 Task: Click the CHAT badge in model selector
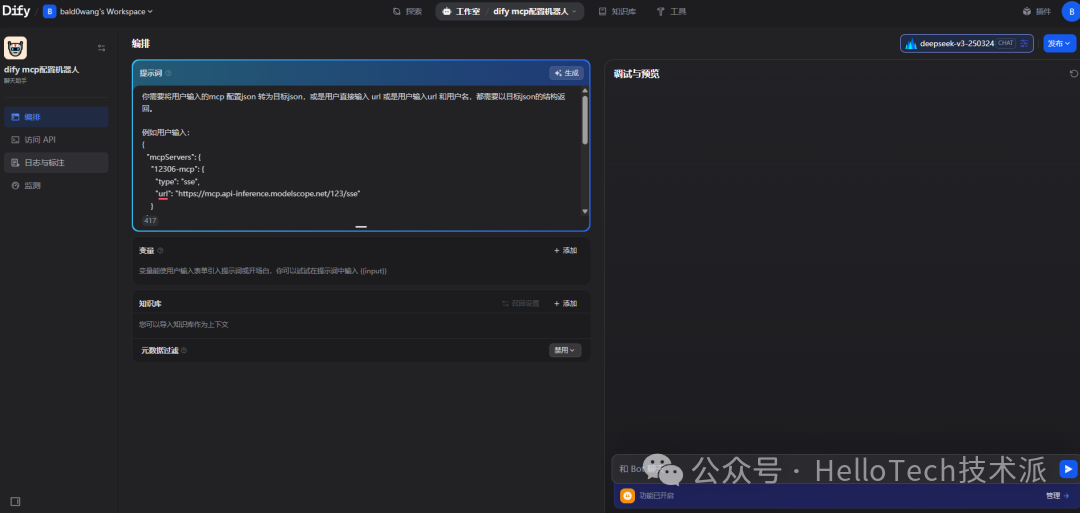(x=1006, y=43)
